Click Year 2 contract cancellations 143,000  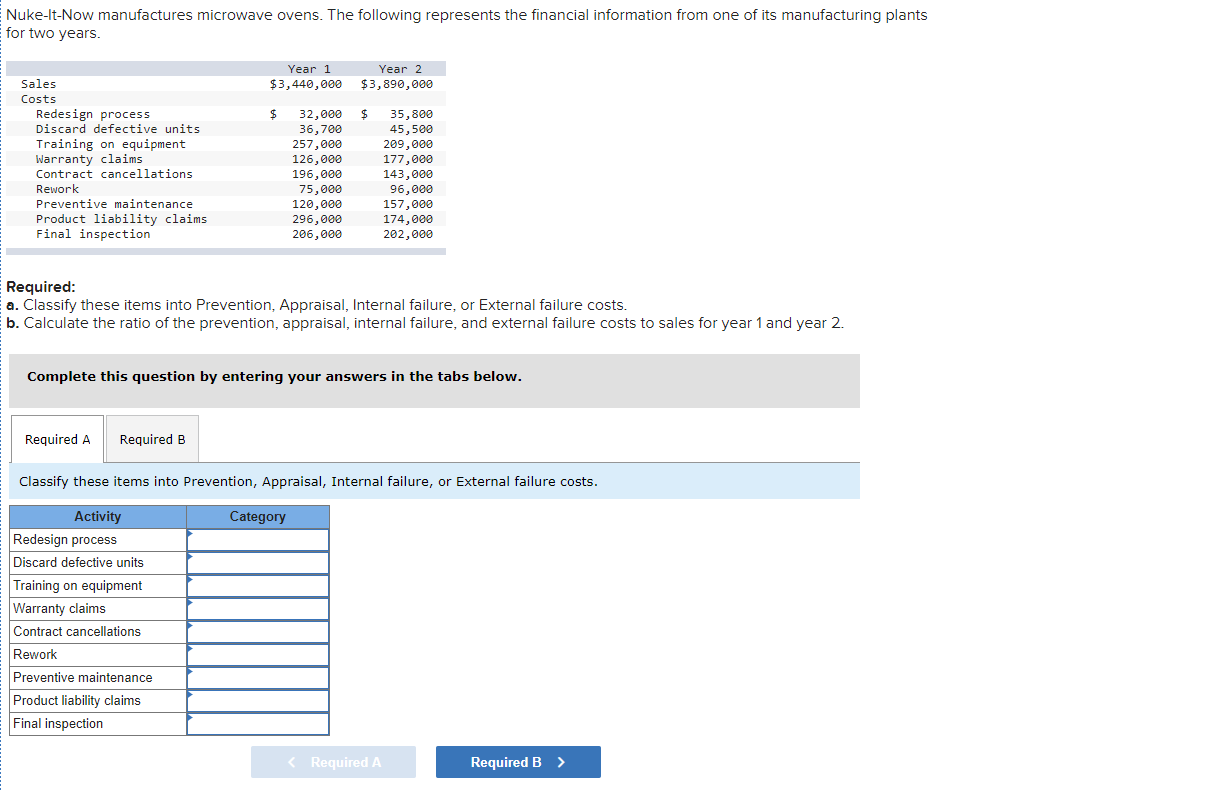pos(408,174)
